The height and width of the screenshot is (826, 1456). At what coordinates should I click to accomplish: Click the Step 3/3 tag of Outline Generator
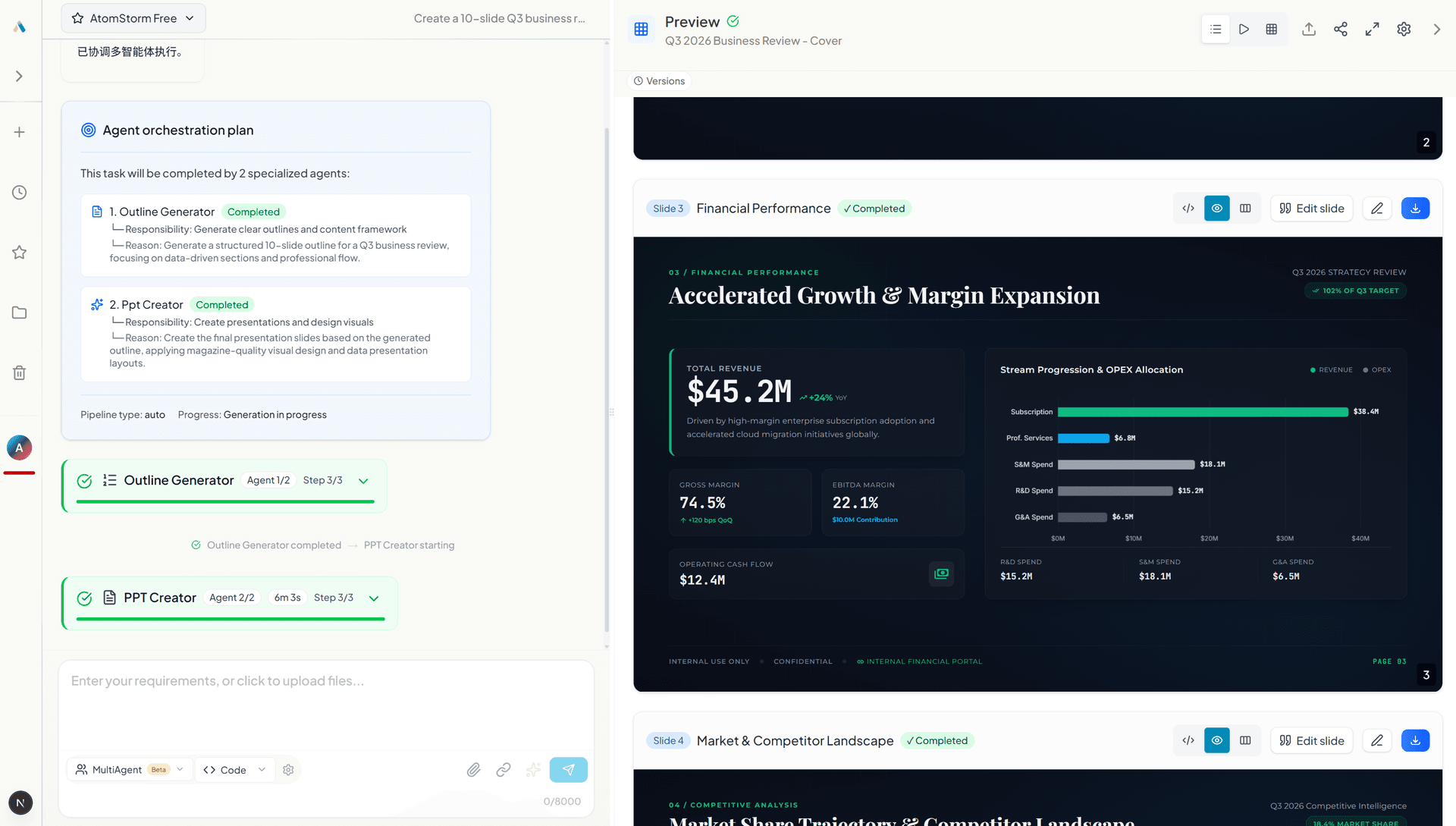(323, 480)
